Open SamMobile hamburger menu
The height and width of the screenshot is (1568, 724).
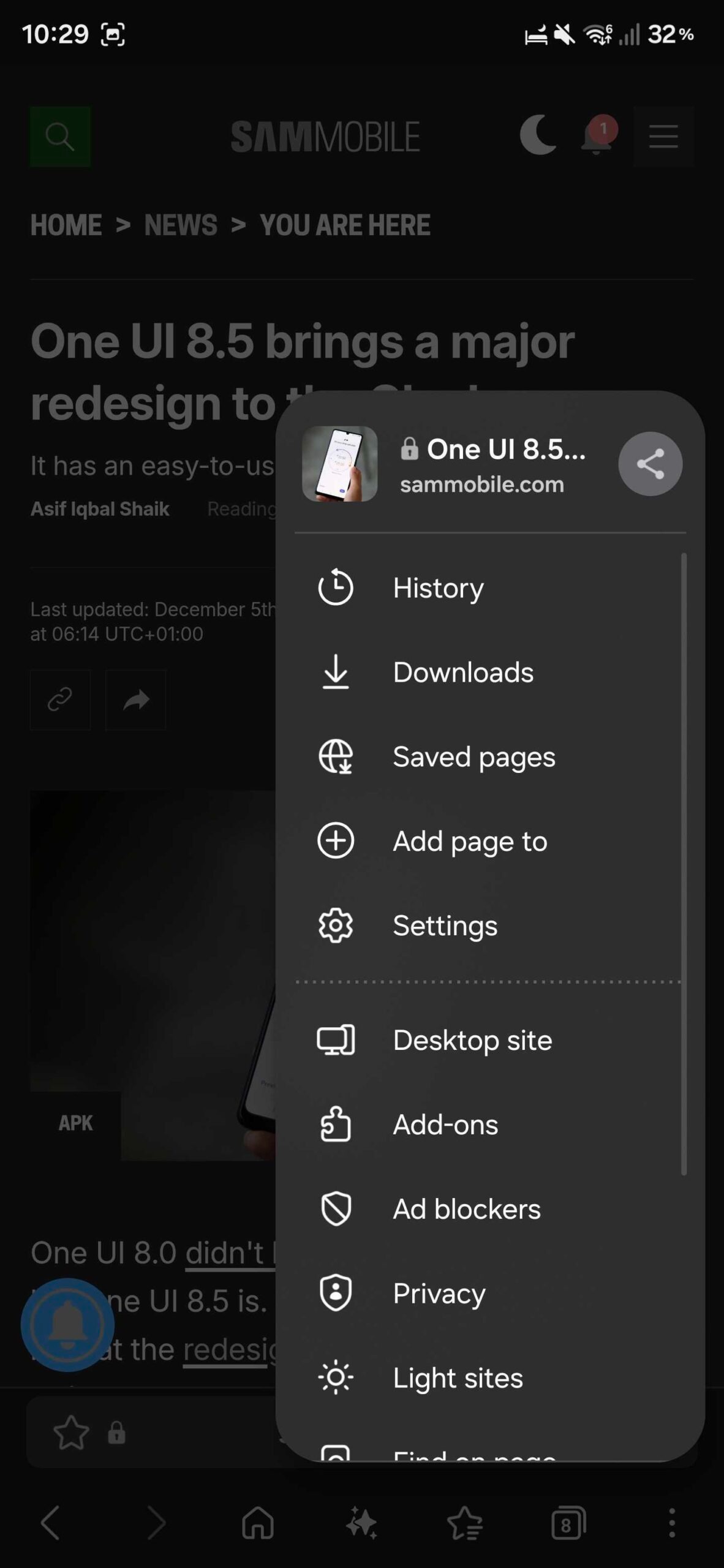[663, 137]
